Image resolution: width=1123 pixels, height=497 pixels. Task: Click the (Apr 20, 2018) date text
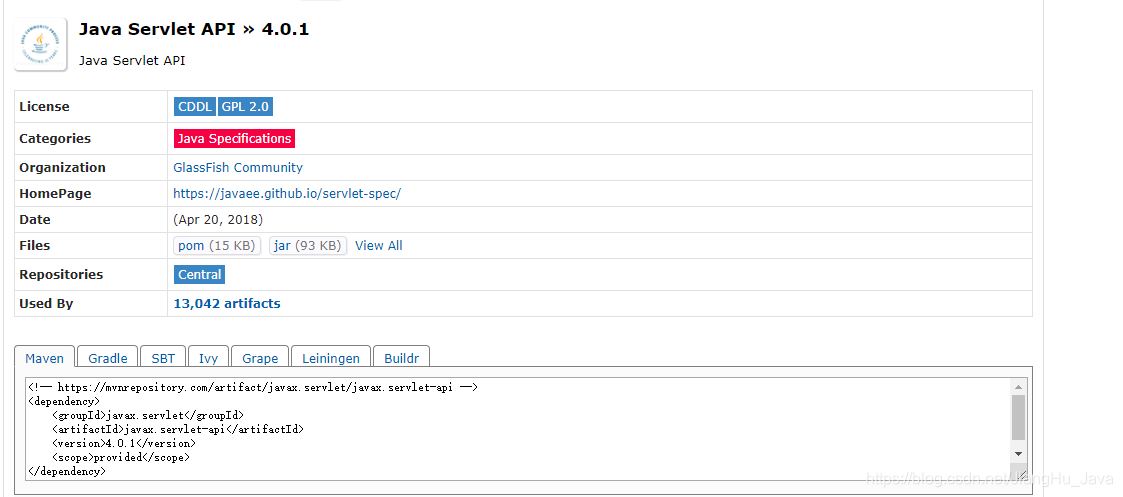[218, 220]
